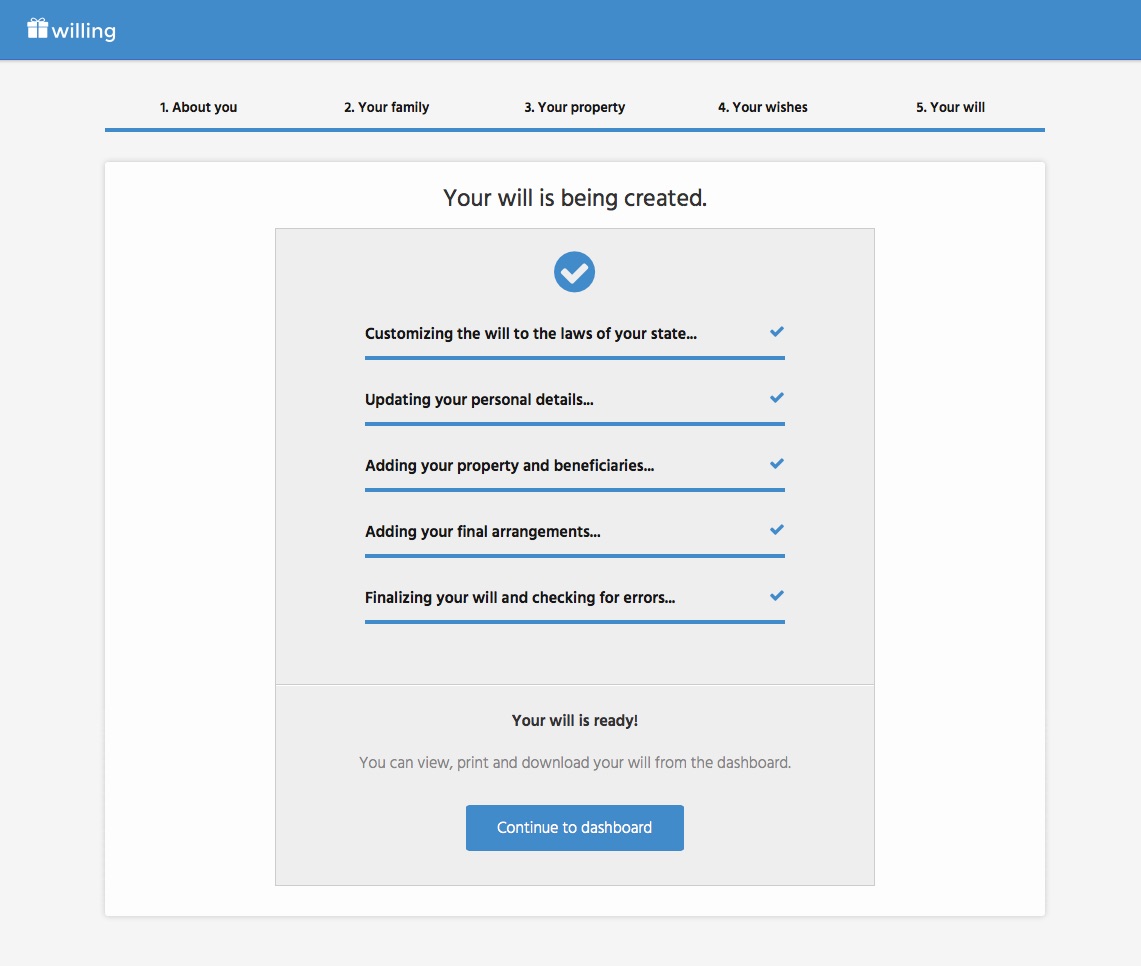Image resolution: width=1141 pixels, height=966 pixels.
Task: Click progress bar under Adding your final arrangements
Action: click(x=575, y=556)
